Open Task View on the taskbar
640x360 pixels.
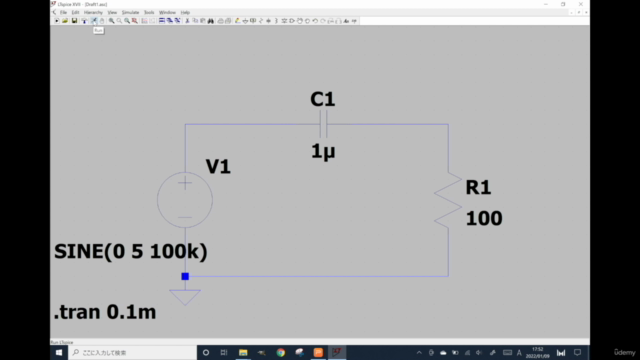pos(224,353)
